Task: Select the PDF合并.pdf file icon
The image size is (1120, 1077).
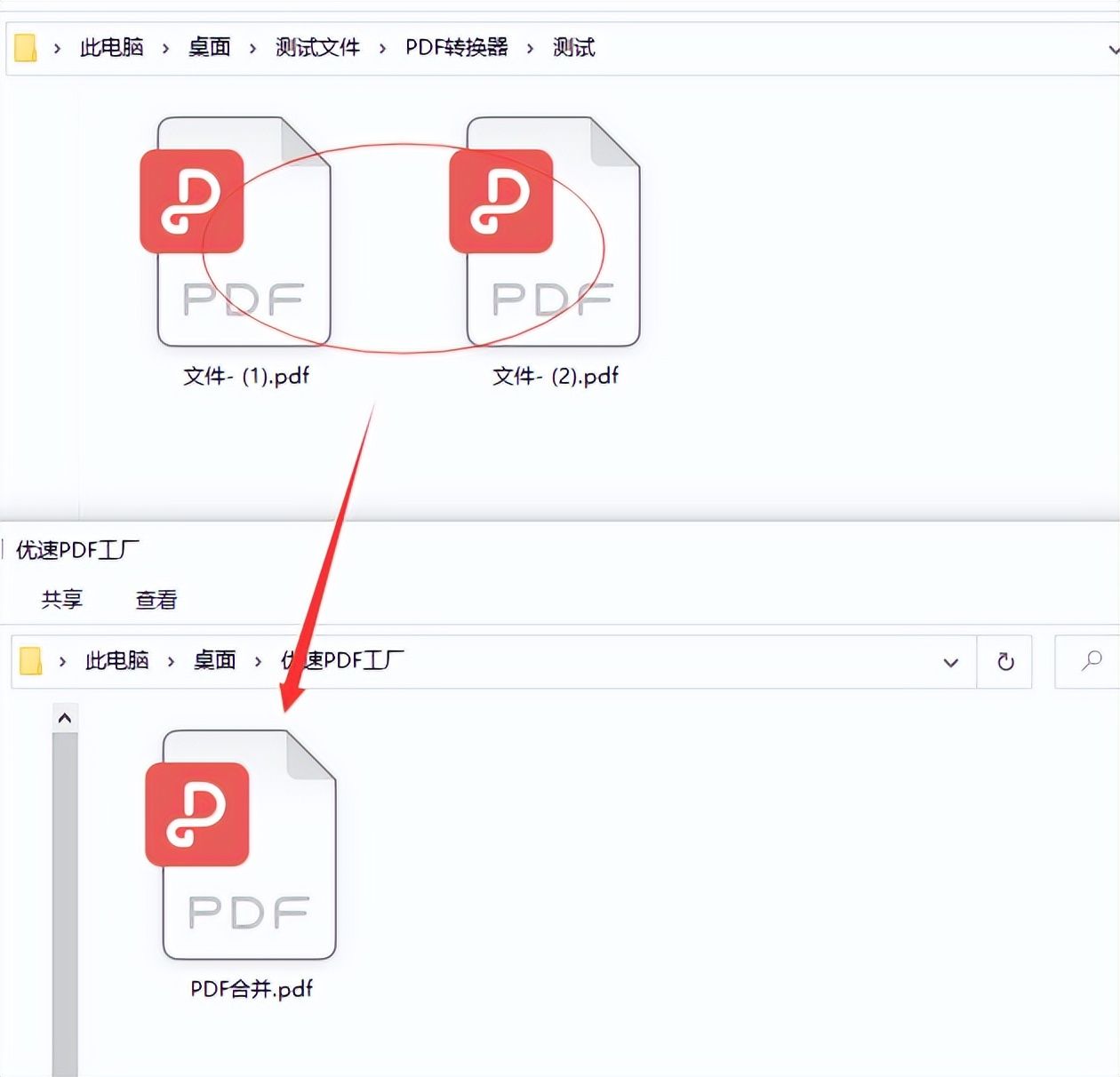Action: pos(241,844)
